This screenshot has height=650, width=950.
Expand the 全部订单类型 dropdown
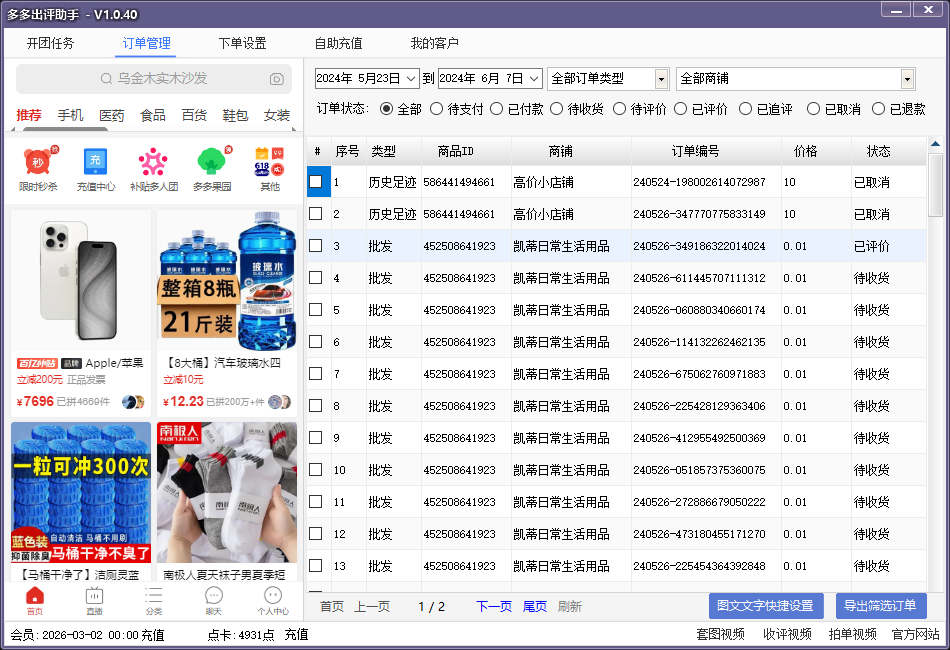[661, 79]
